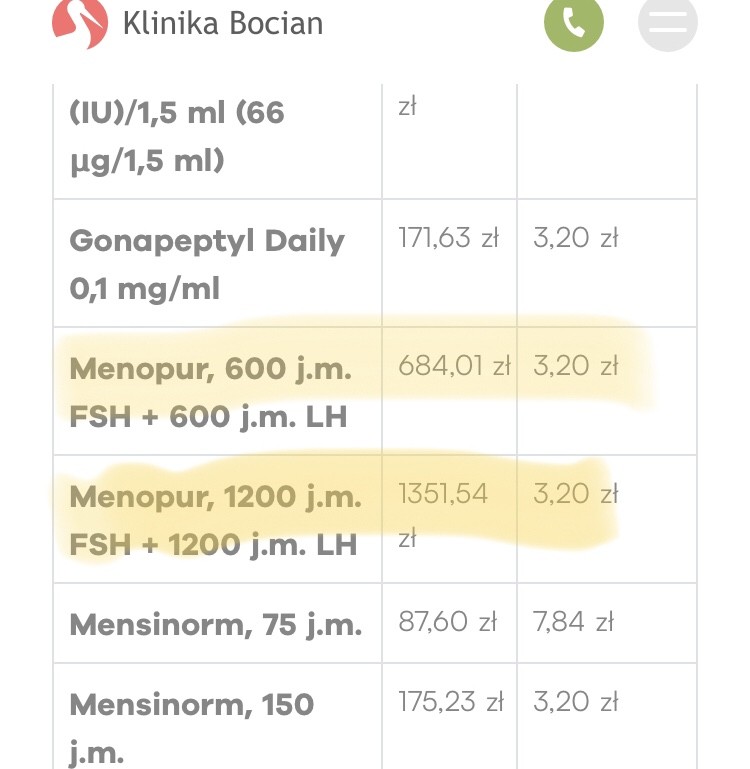This screenshot has height=769, width=750.
Task: Select the Menopur 1200 j.m. drug name
Action: (x=215, y=520)
